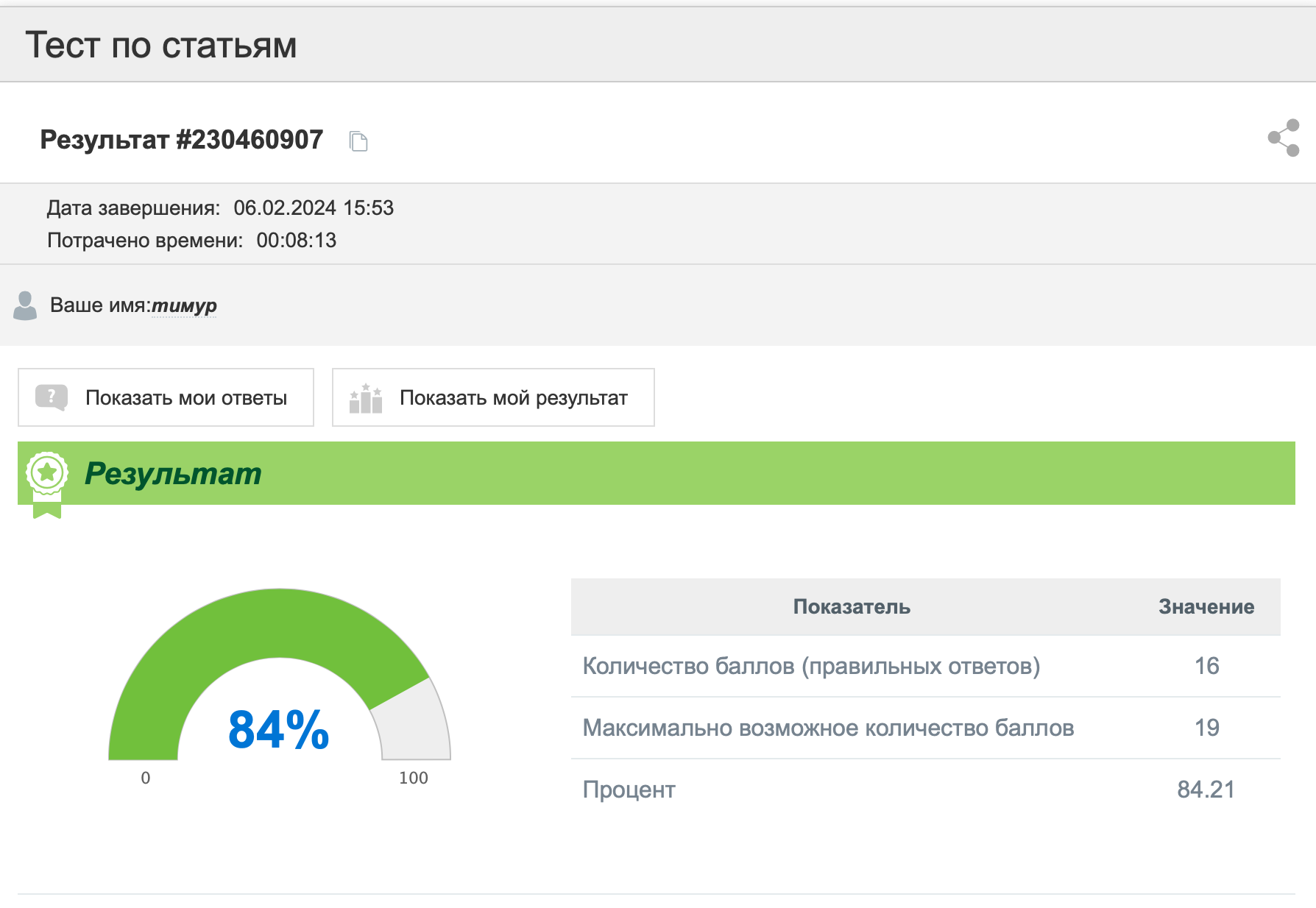Image resolution: width=1316 pixels, height=908 pixels.
Task: Select the Потрачено времени label
Action: point(145,241)
